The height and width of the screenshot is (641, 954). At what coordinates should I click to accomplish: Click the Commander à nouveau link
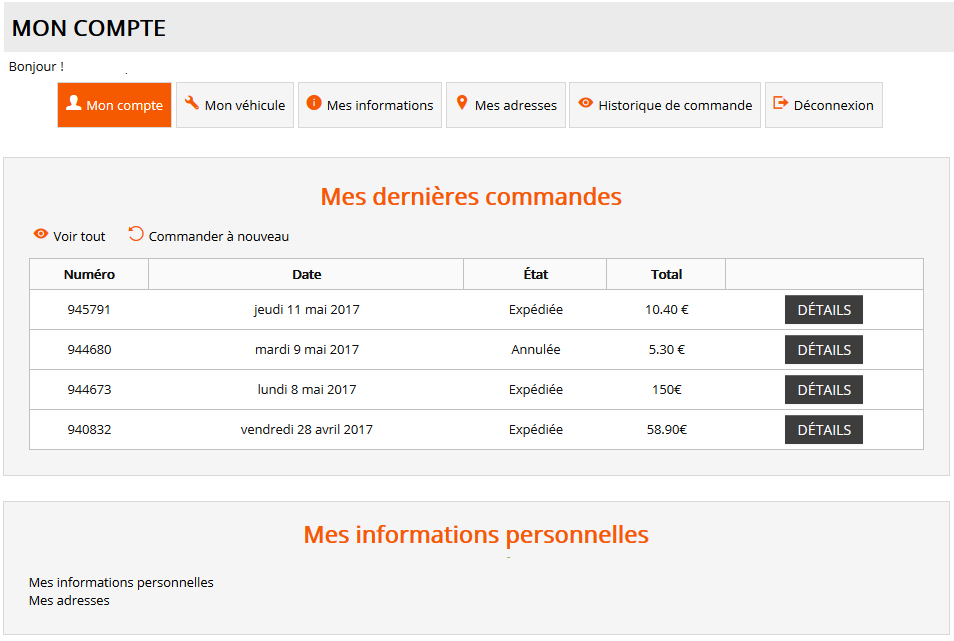pos(218,237)
